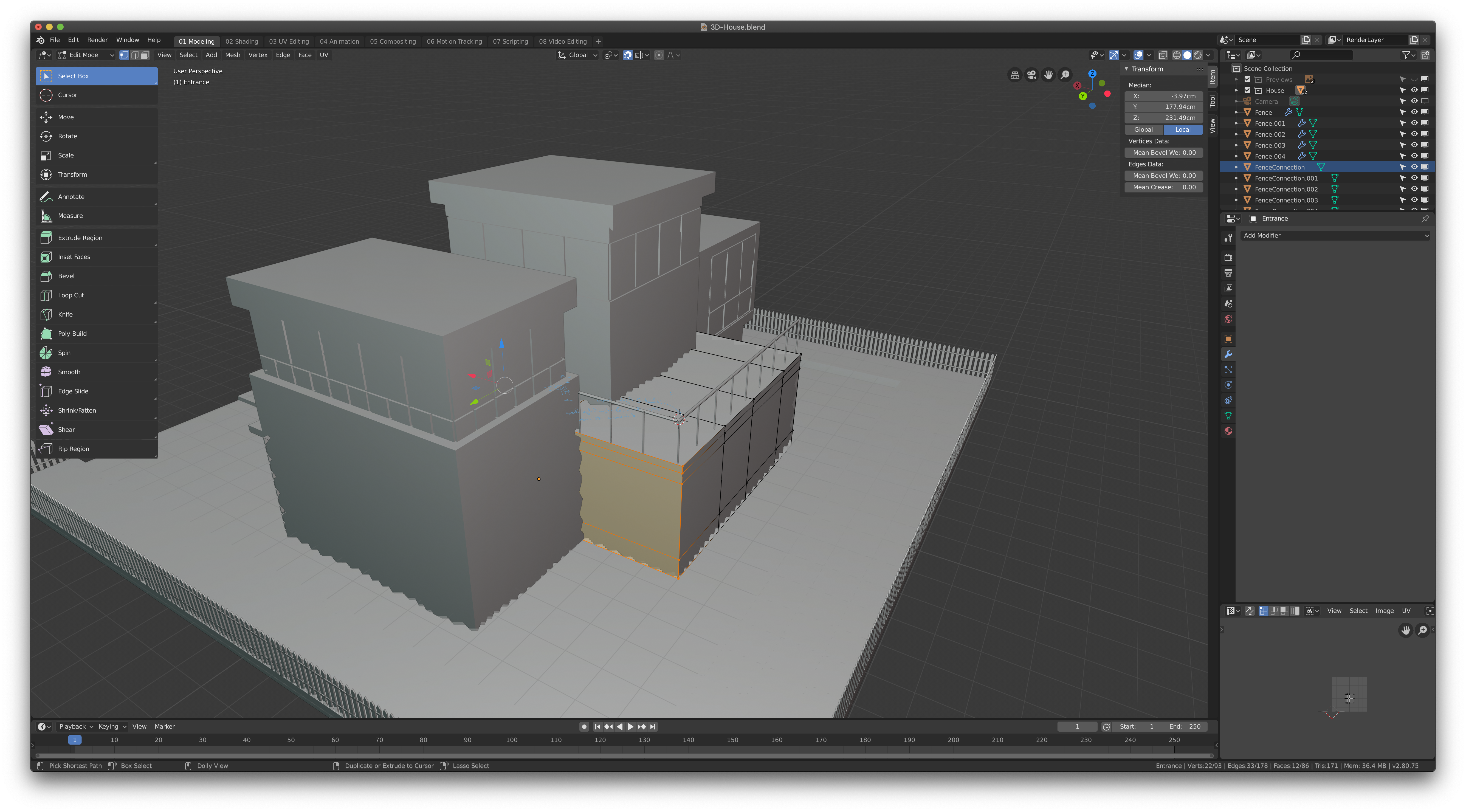Image resolution: width=1466 pixels, height=812 pixels.
Task: Switch to the 02 Shading workspace tab
Action: (x=241, y=41)
